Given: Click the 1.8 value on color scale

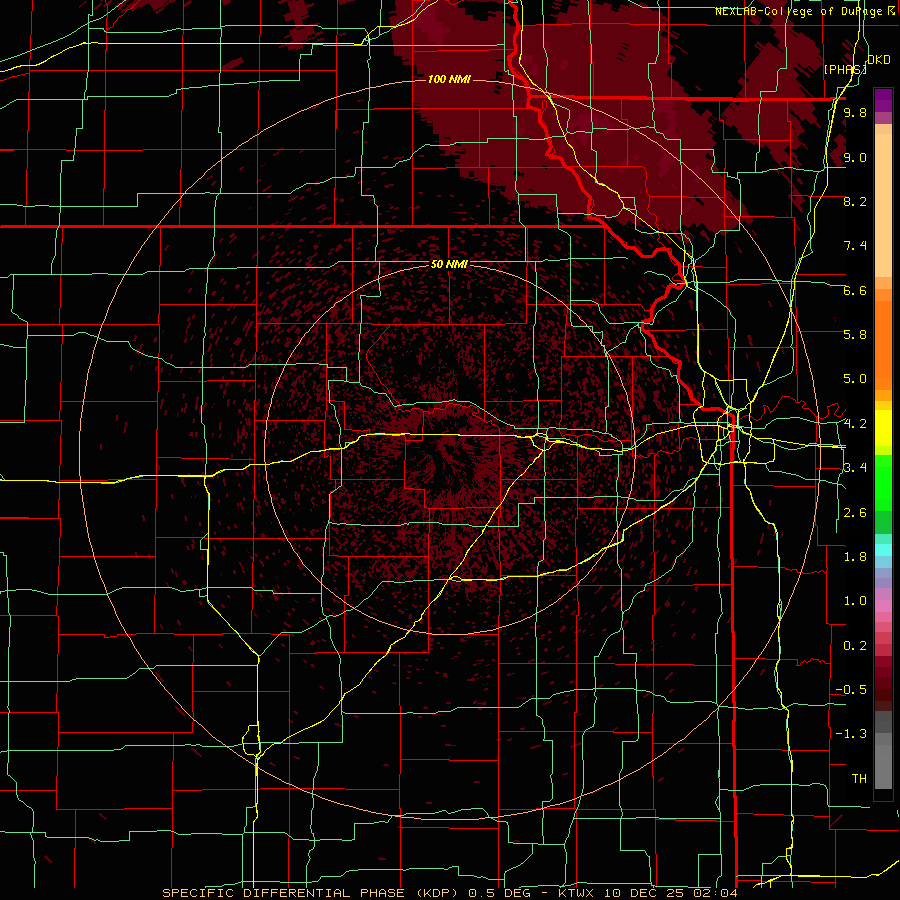Looking at the screenshot, I should pyautogui.click(x=855, y=557).
